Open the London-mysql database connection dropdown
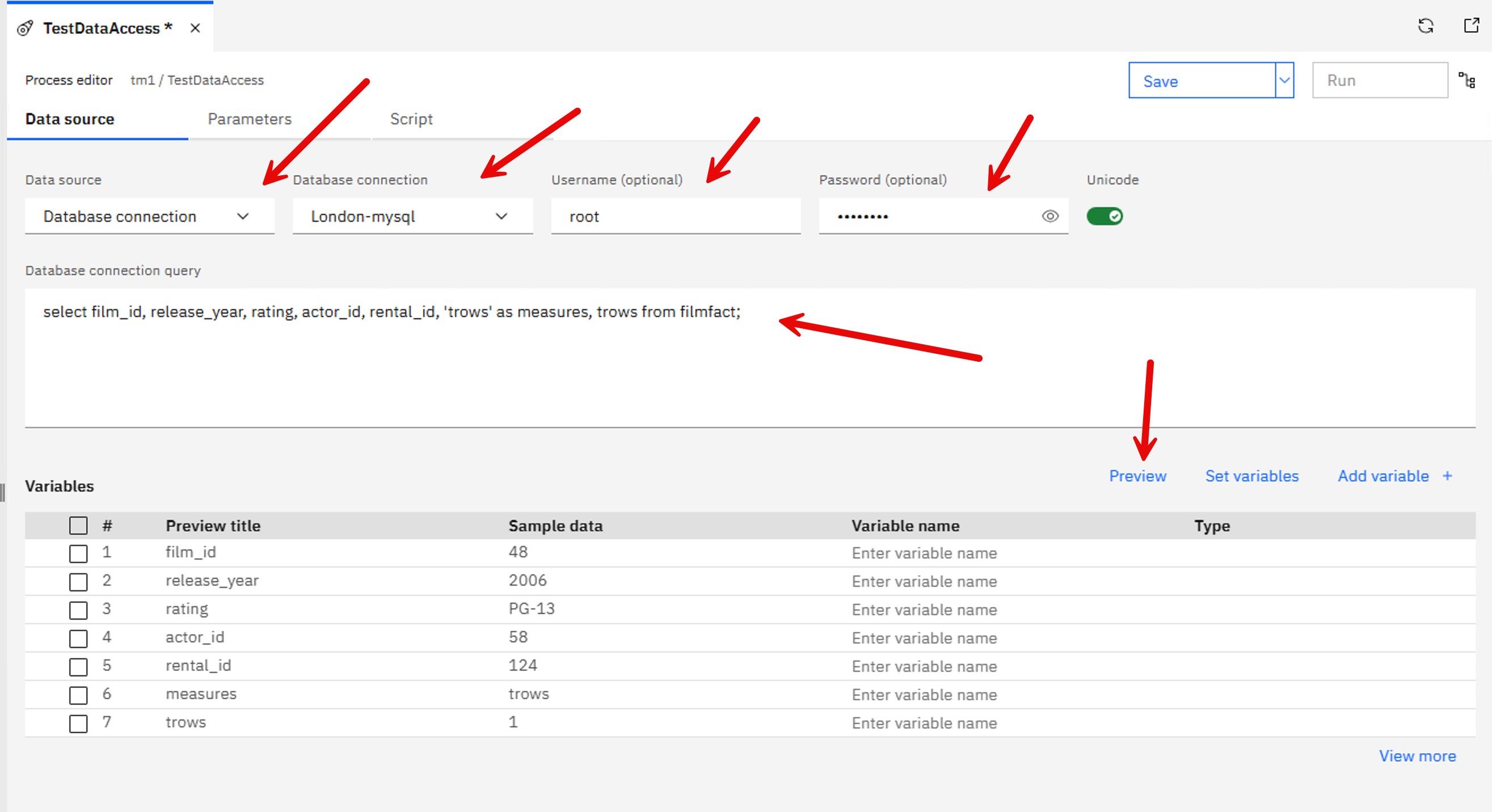Screen dimensions: 1492x812 point(412,217)
